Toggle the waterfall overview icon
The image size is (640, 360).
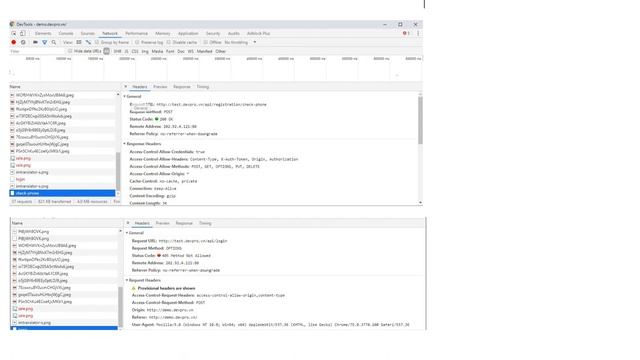click(88, 42)
